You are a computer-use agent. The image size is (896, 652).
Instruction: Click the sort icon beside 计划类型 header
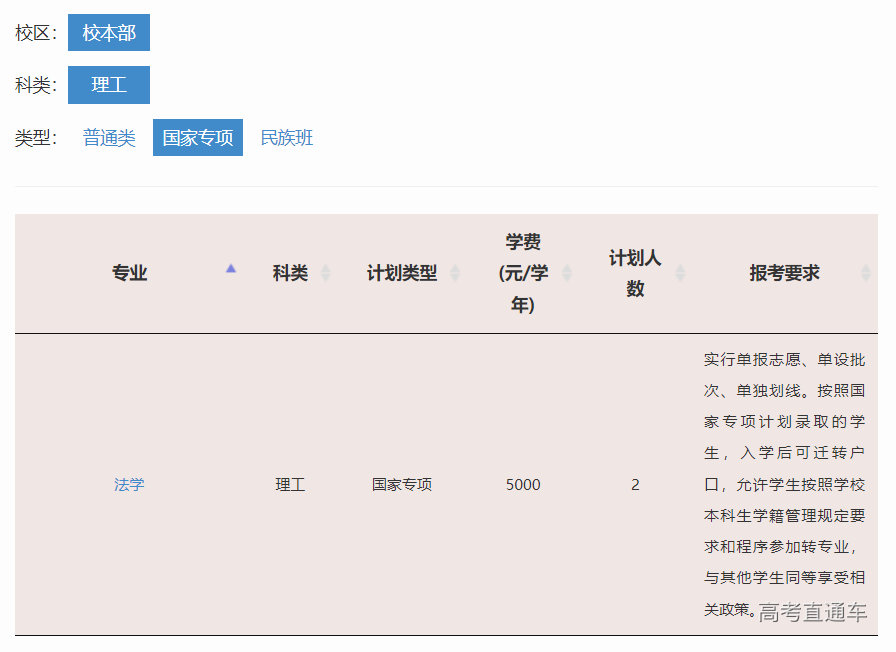click(457, 272)
